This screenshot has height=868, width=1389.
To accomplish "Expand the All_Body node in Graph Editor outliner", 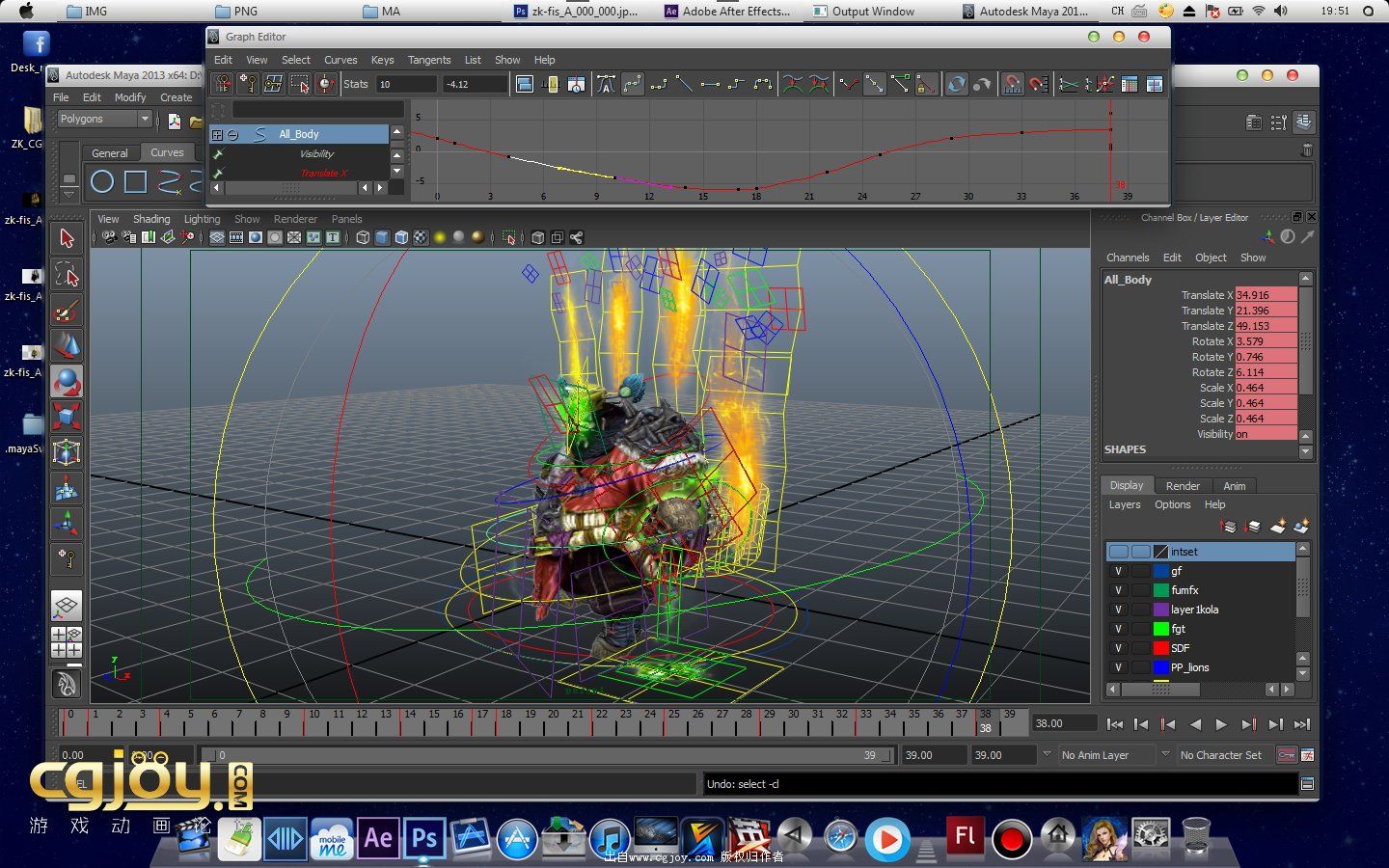I will click(x=217, y=134).
